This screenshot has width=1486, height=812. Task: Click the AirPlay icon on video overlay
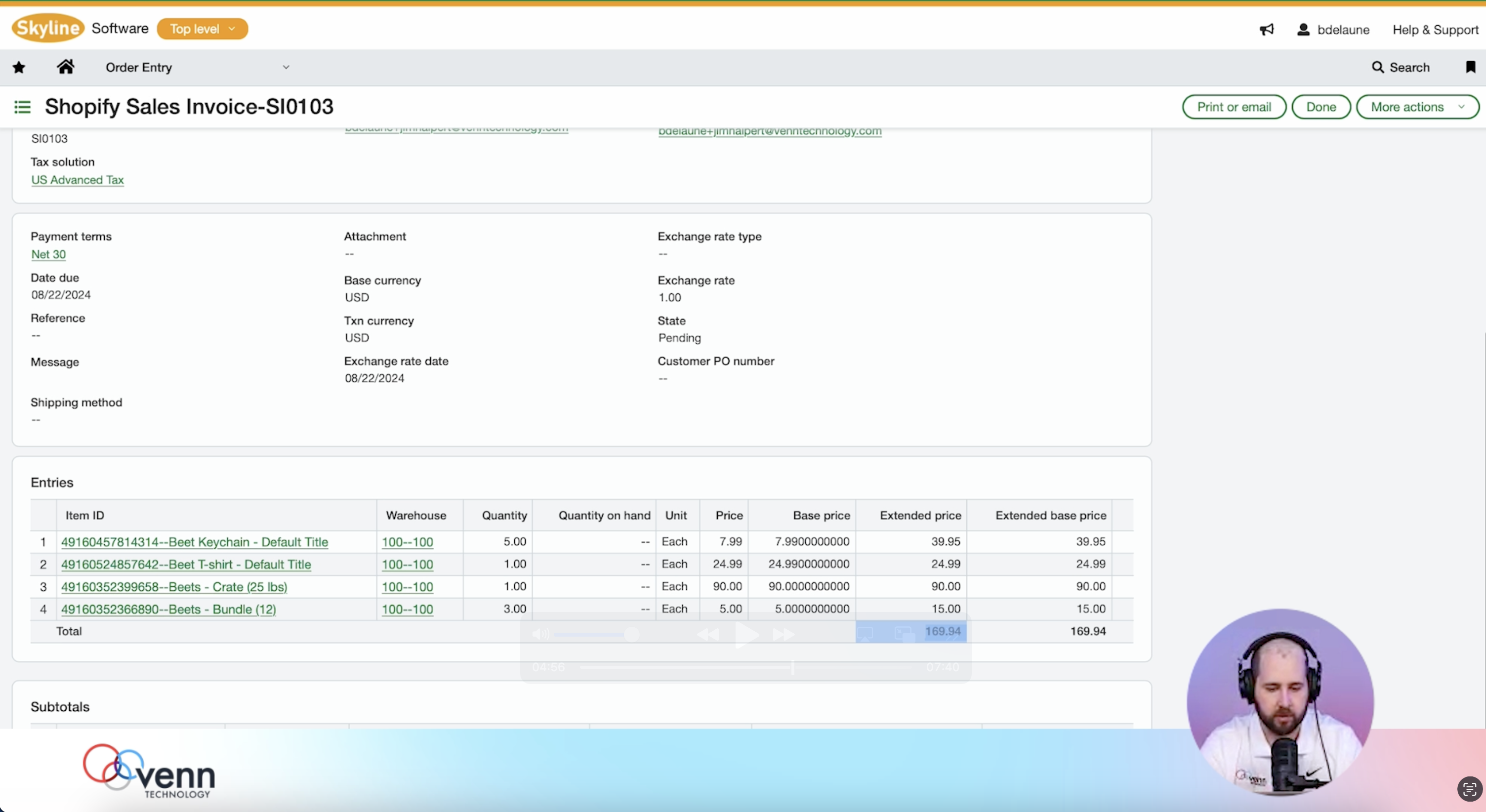[865, 634]
